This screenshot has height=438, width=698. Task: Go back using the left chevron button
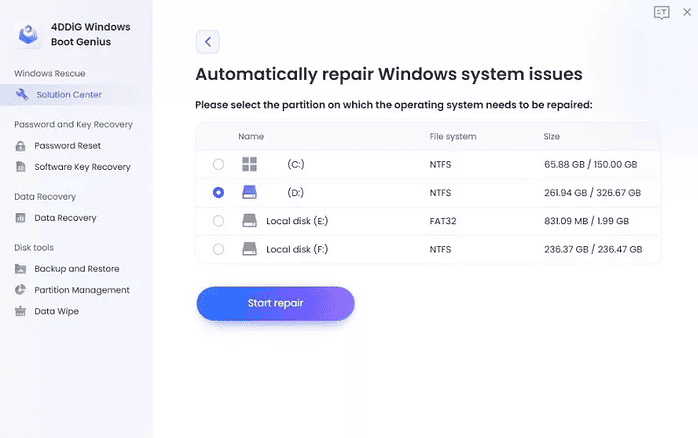(207, 42)
